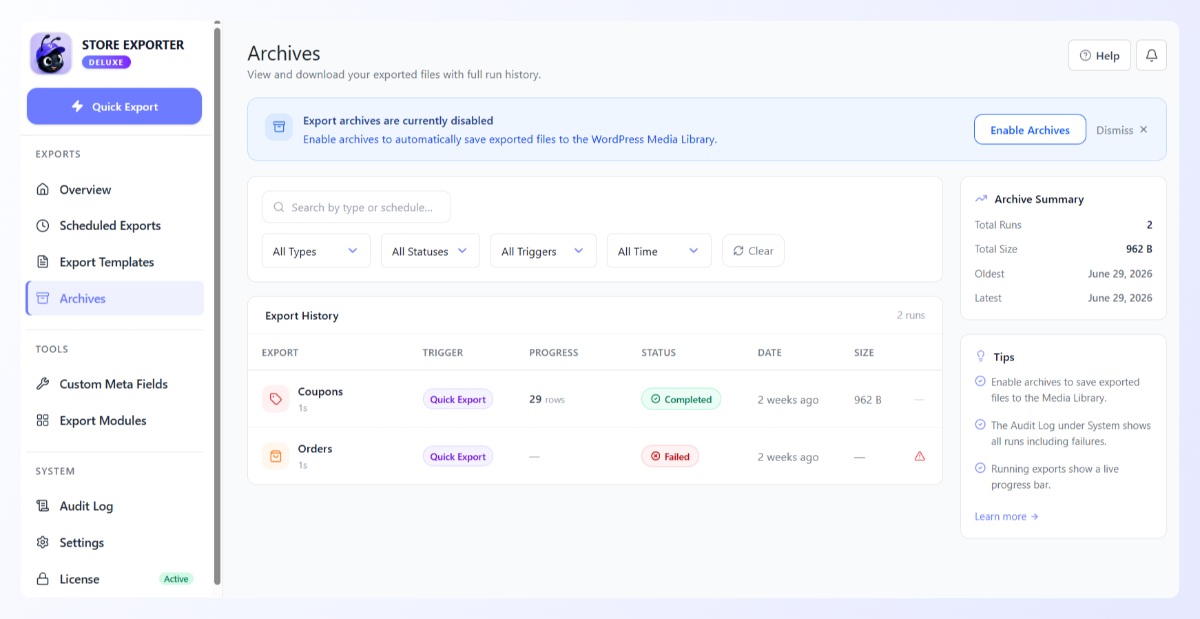Open Export Modules
This screenshot has width=1200, height=619.
(115, 421)
